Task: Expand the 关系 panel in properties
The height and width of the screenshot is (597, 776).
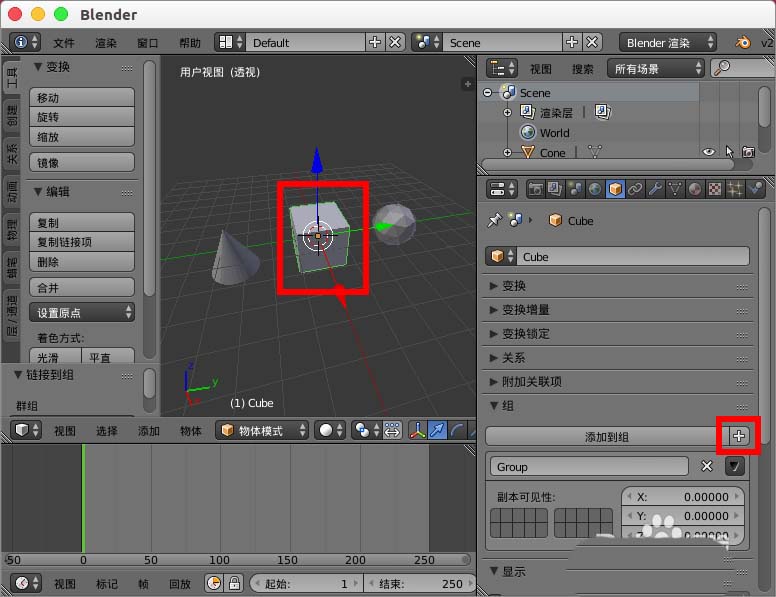Action: (507, 357)
